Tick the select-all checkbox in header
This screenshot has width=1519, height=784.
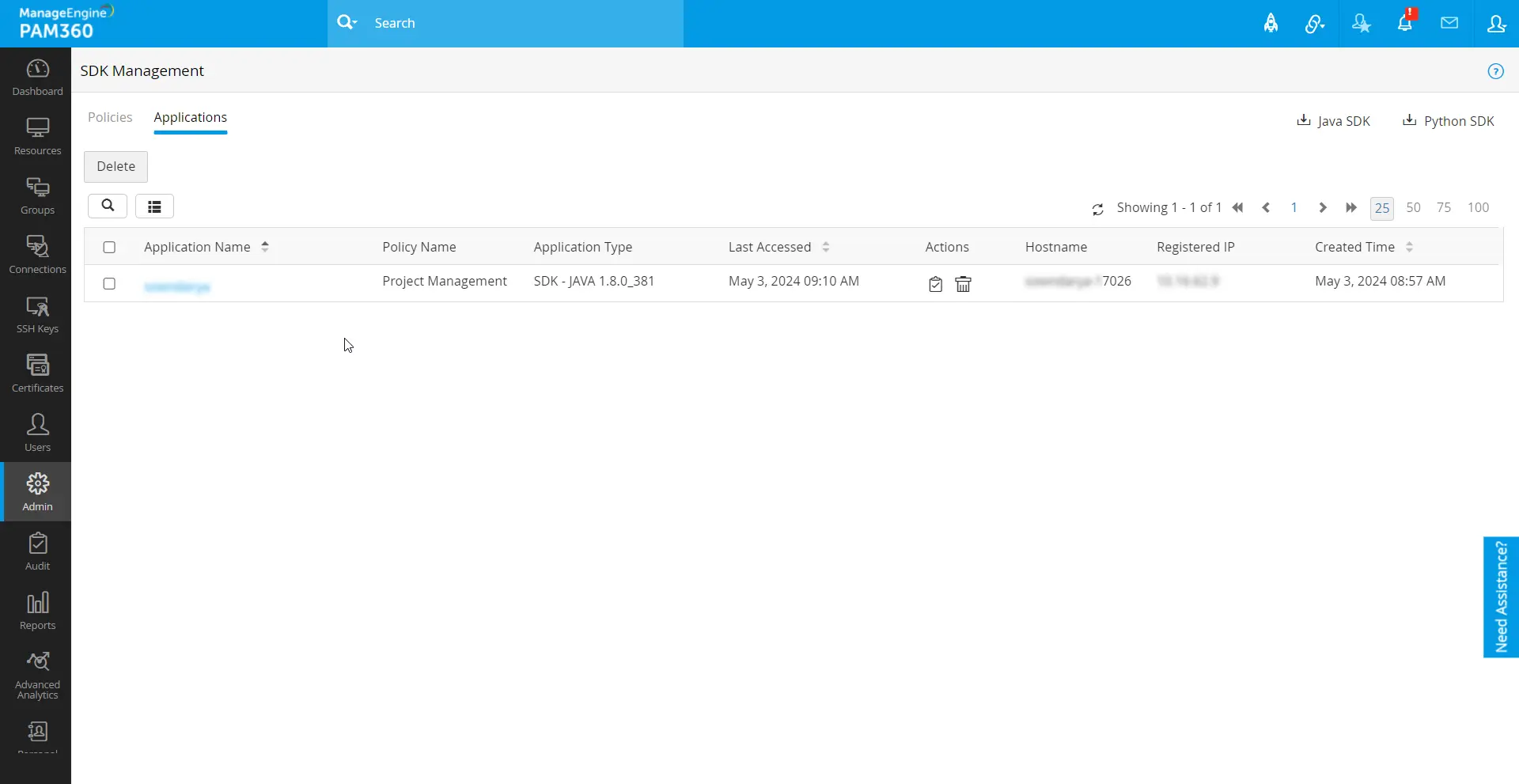pos(109,247)
